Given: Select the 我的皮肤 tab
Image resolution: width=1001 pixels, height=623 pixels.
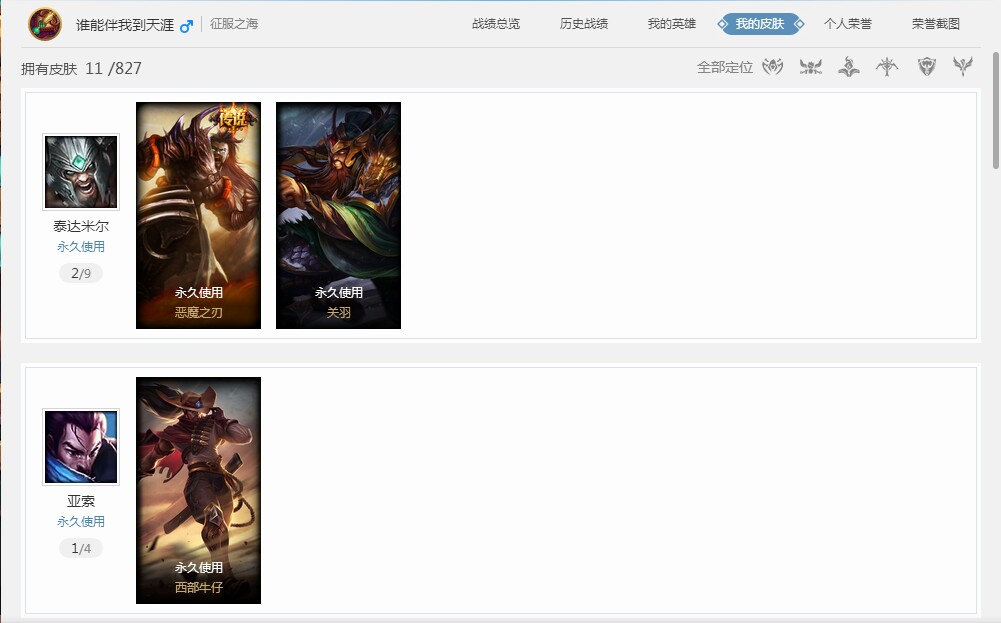Looking at the screenshot, I should (x=760, y=24).
